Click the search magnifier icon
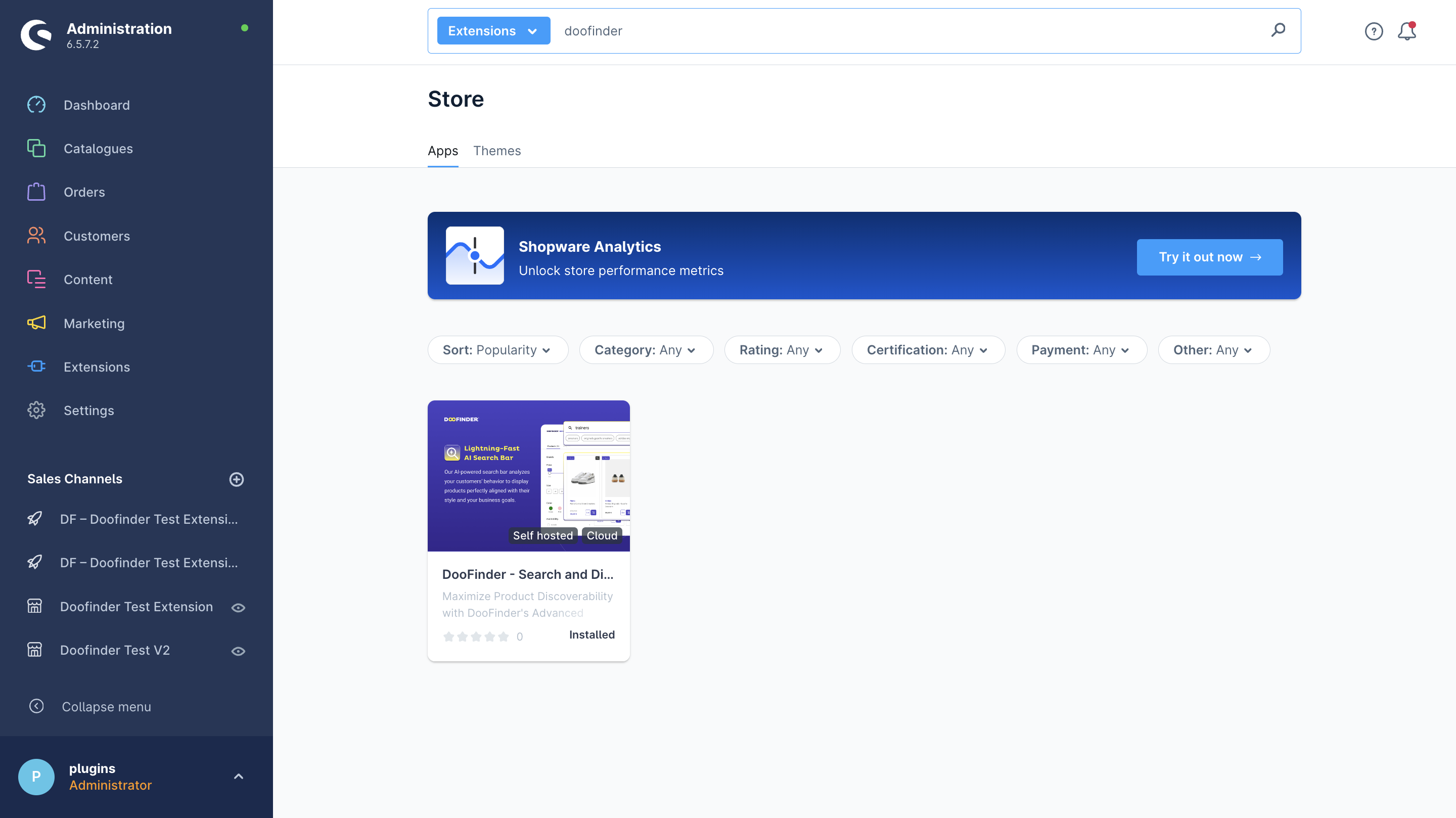The height and width of the screenshot is (818, 1456). click(1278, 30)
